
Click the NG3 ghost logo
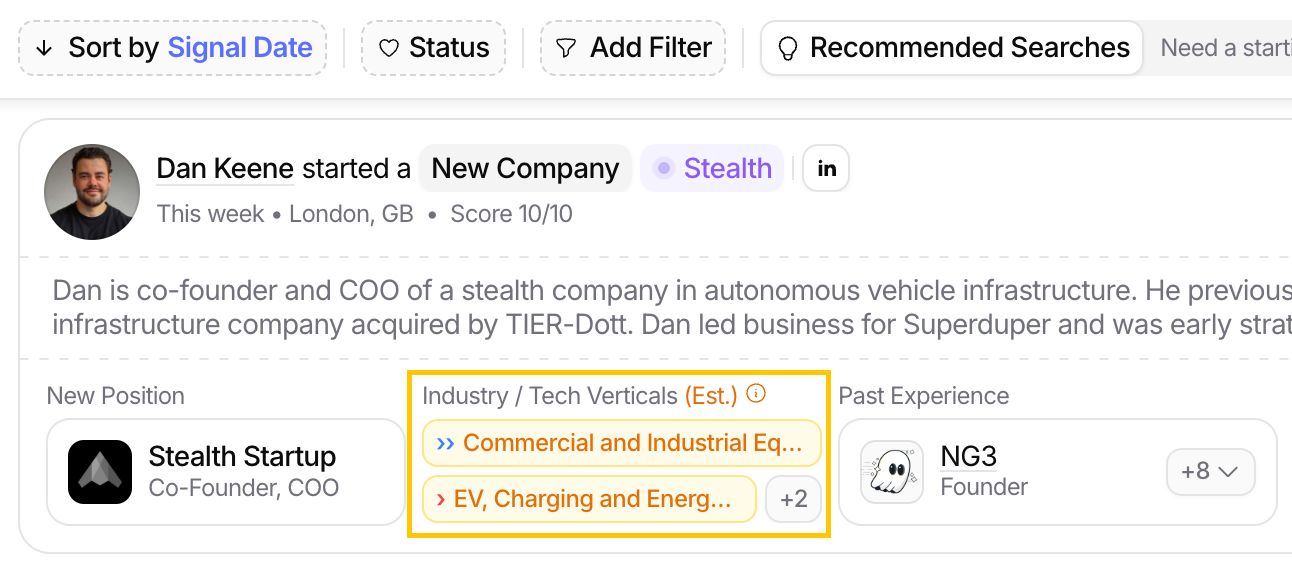[x=892, y=471]
